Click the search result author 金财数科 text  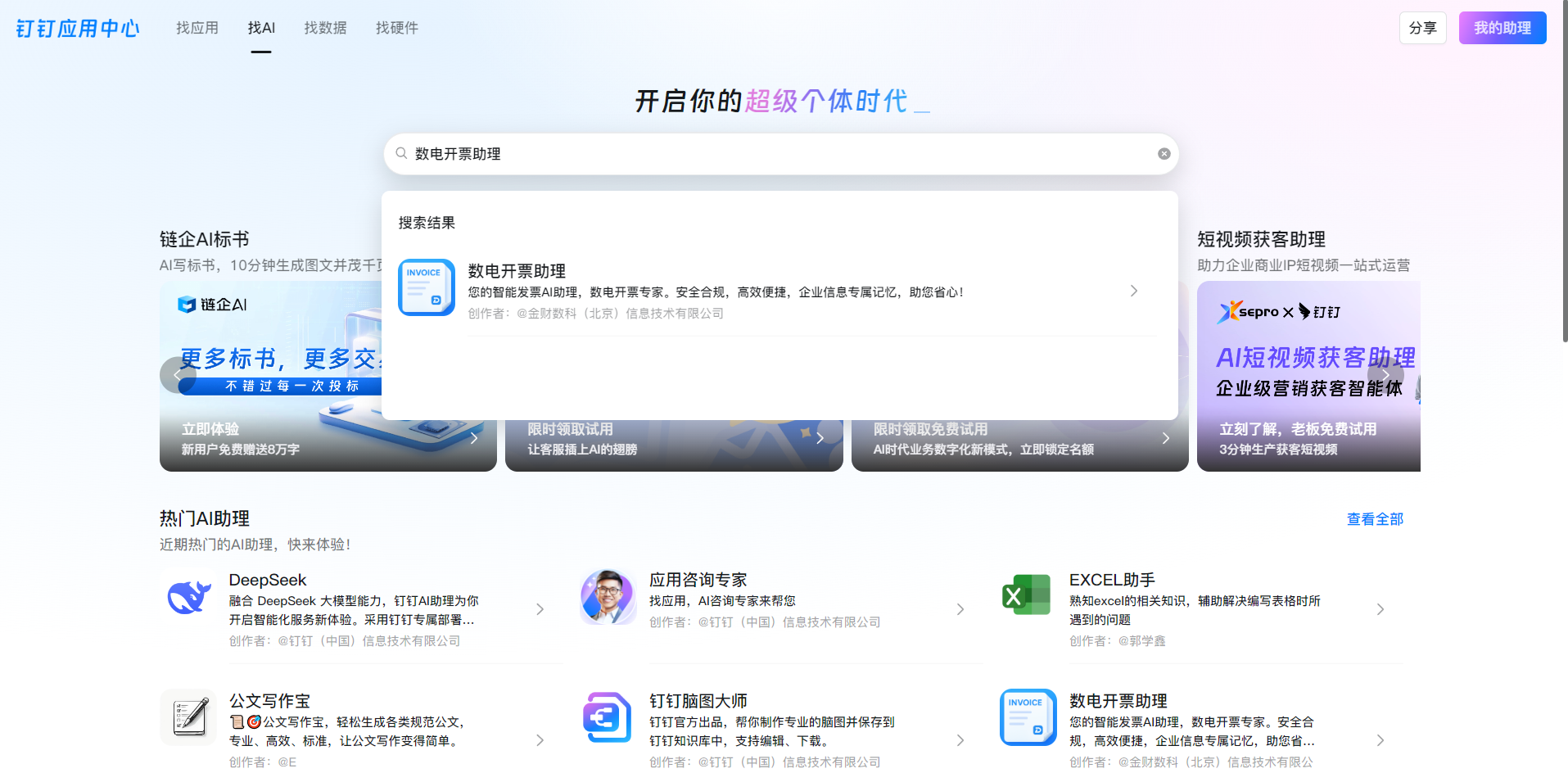595,314
